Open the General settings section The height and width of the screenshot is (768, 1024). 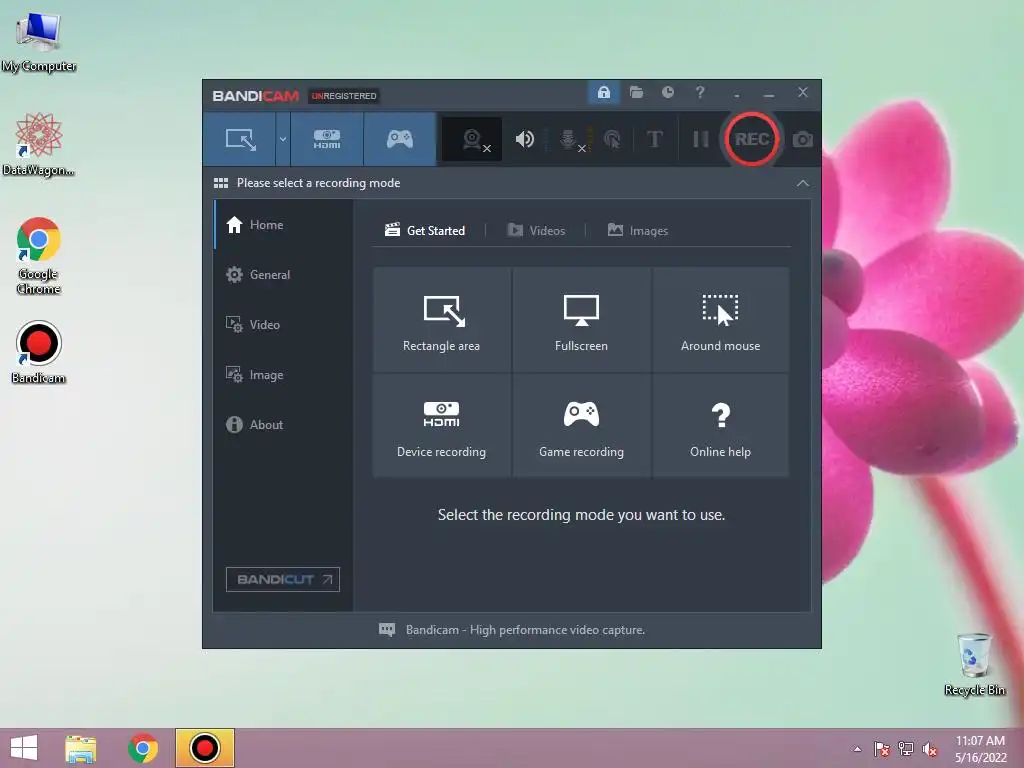pyautogui.click(x=283, y=275)
